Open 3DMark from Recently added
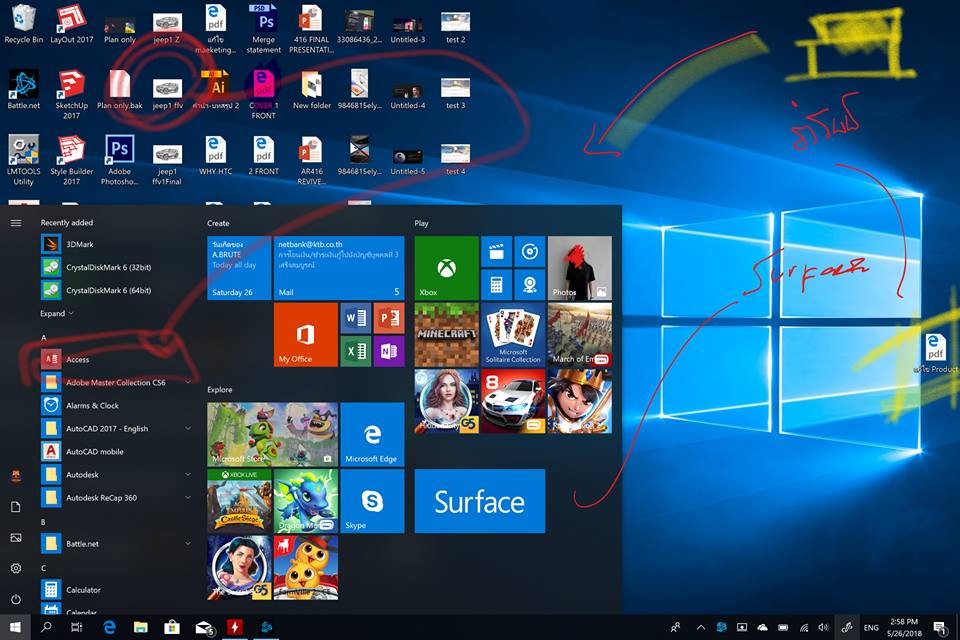Screen dimensions: 960x640 (x=116, y=244)
